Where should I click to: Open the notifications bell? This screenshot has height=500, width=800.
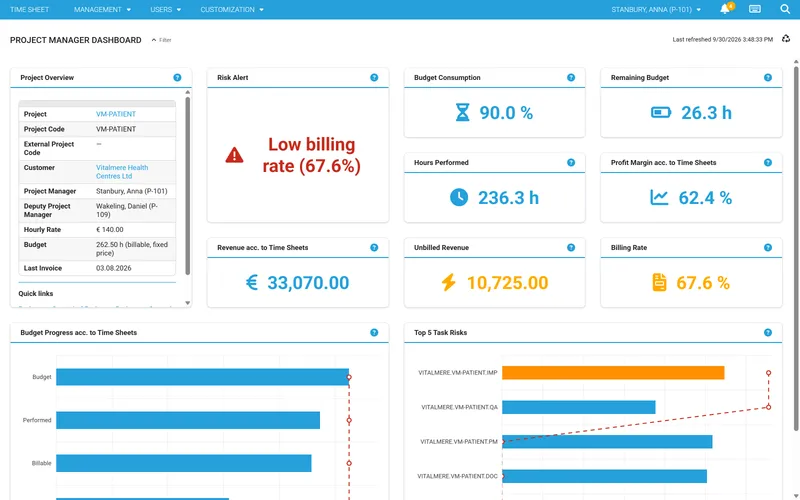(x=725, y=9)
